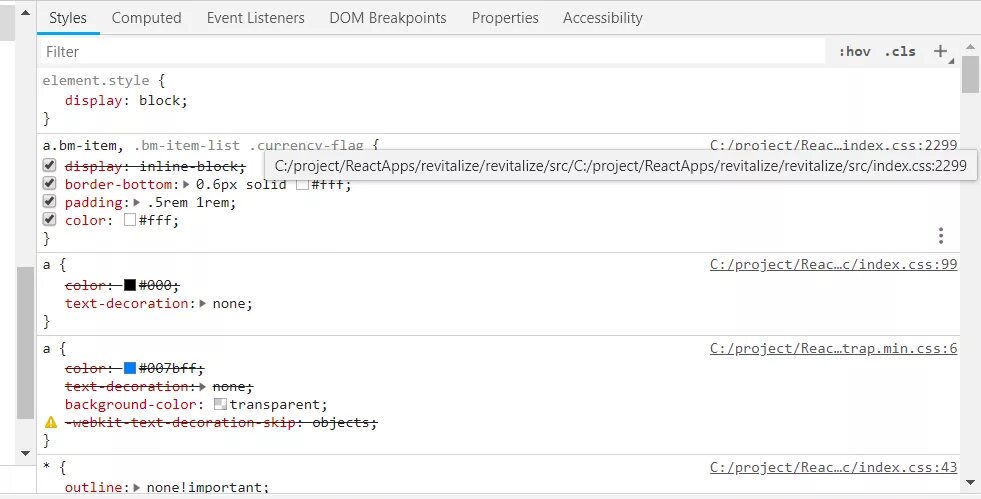Click the yellow warning icon beside -webkit-text-decoration-skip
Image resolution: width=981 pixels, height=499 pixels.
[x=49, y=423]
